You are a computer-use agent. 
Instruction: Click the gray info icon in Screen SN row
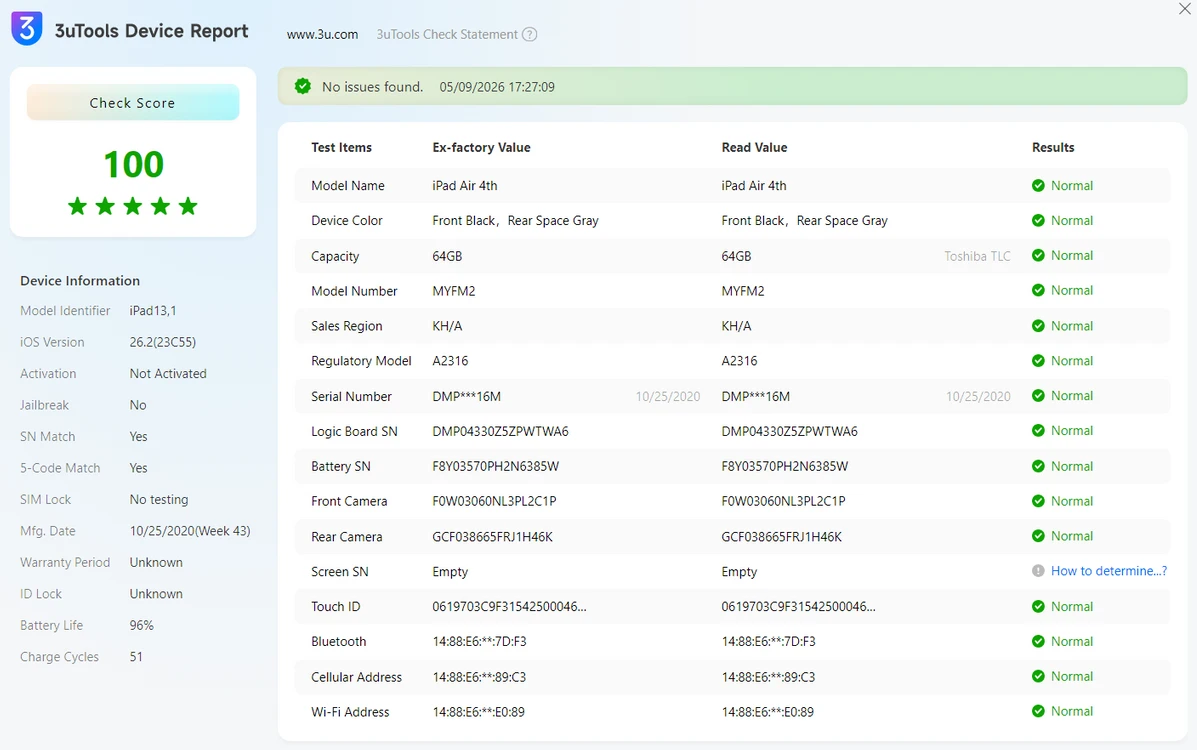(x=1038, y=571)
